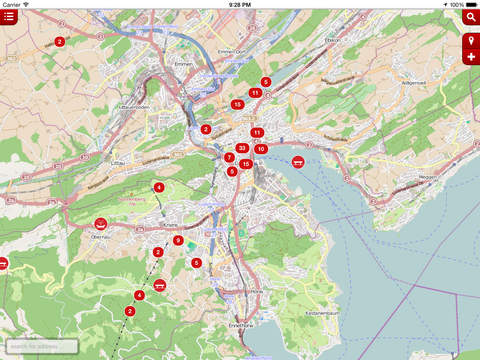Open the 9 cluster marker near Kriens
This screenshot has width=480, height=360.
pos(178,240)
